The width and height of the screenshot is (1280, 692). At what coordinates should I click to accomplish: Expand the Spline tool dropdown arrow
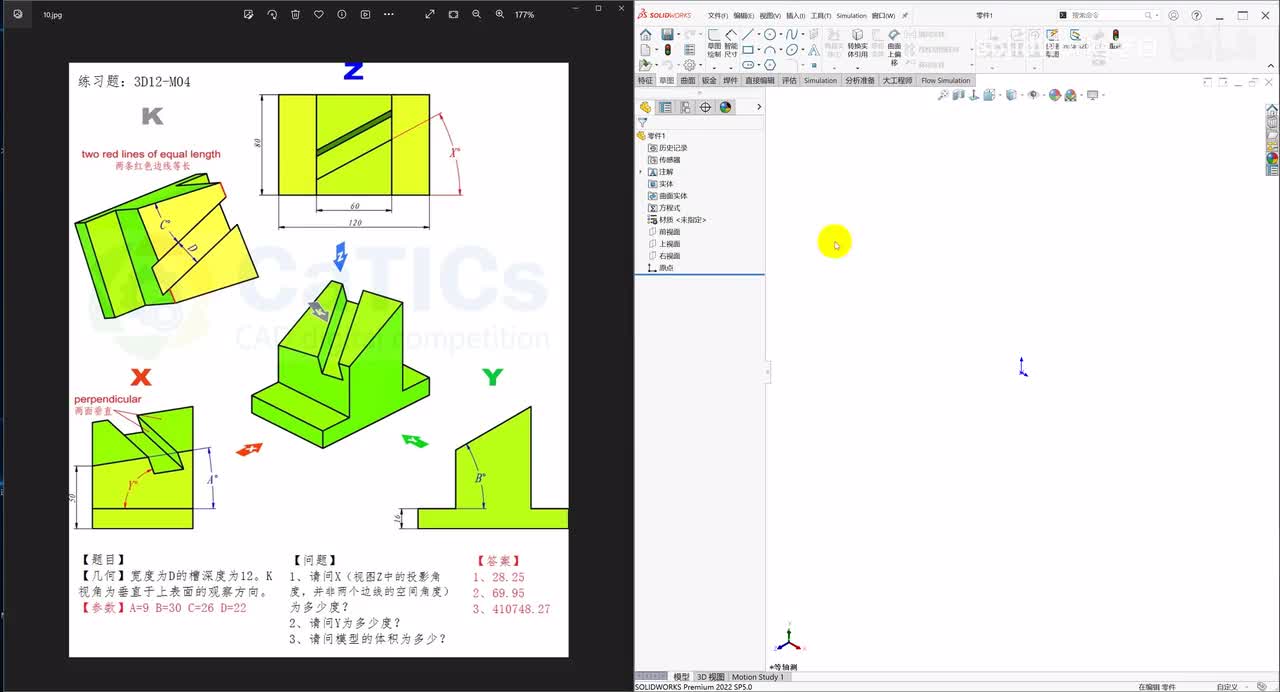(x=803, y=34)
